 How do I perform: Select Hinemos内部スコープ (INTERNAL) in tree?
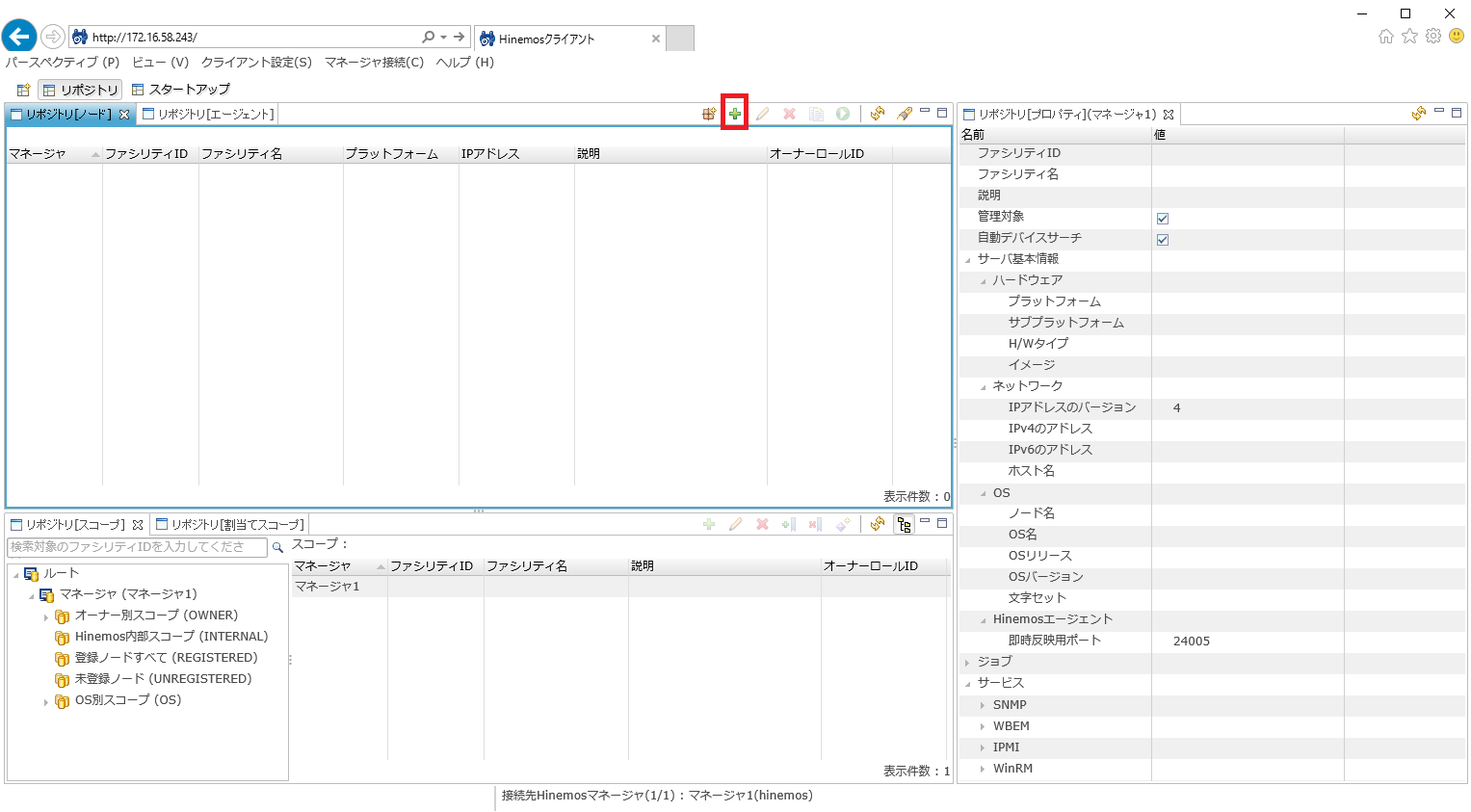(171, 637)
